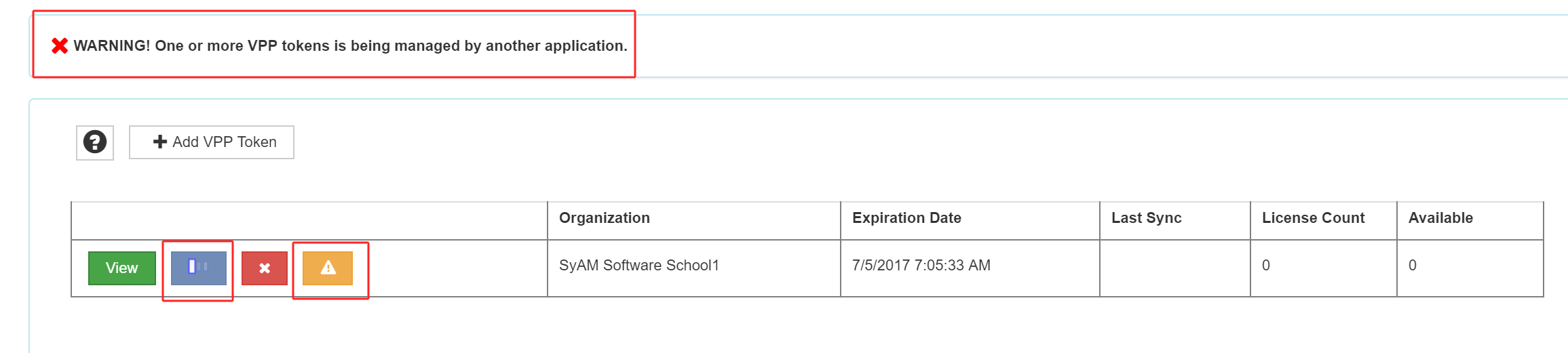Image resolution: width=1568 pixels, height=353 pixels.
Task: Click the Last Sync column header
Action: (1146, 218)
